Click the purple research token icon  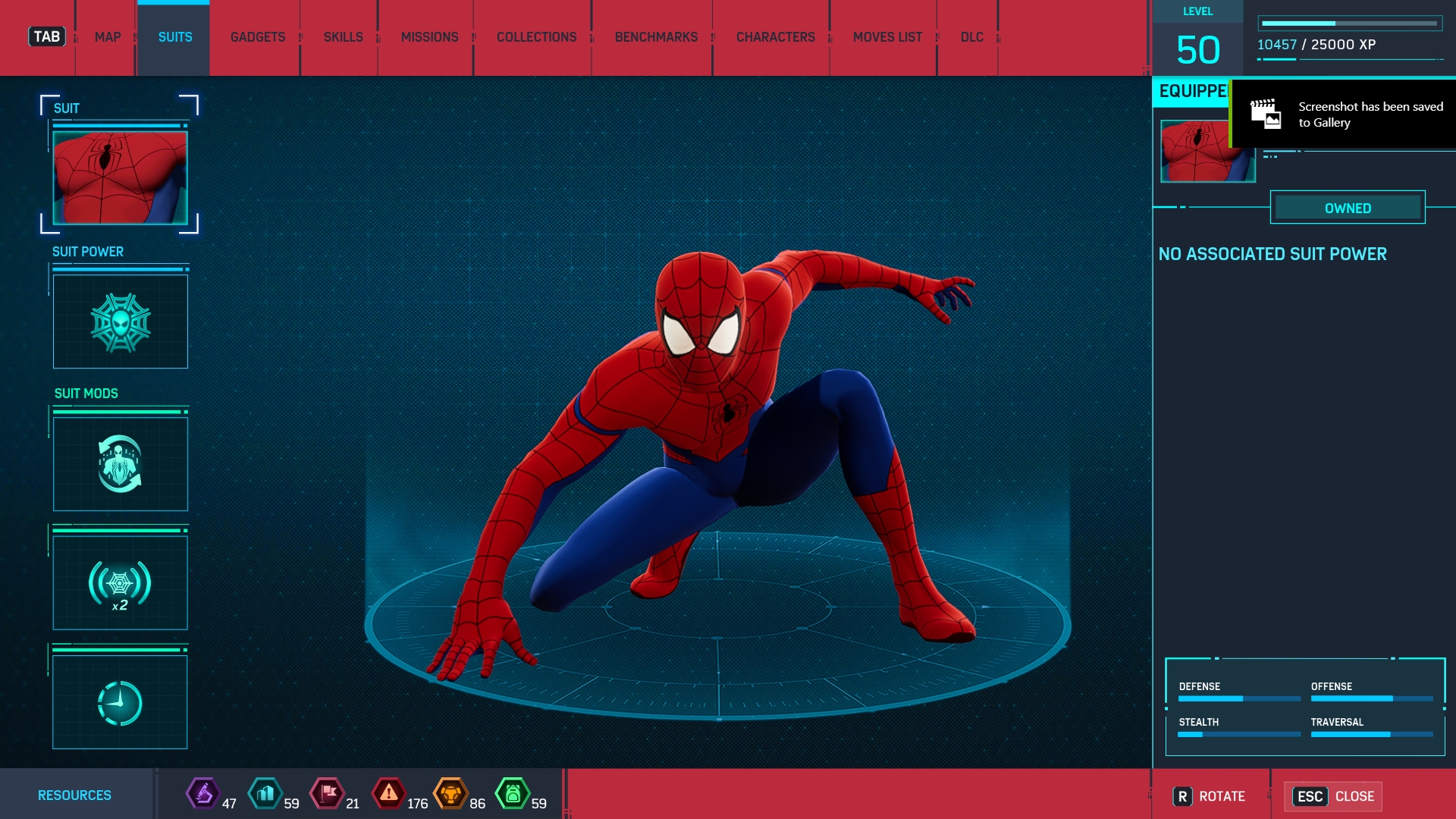(x=202, y=794)
